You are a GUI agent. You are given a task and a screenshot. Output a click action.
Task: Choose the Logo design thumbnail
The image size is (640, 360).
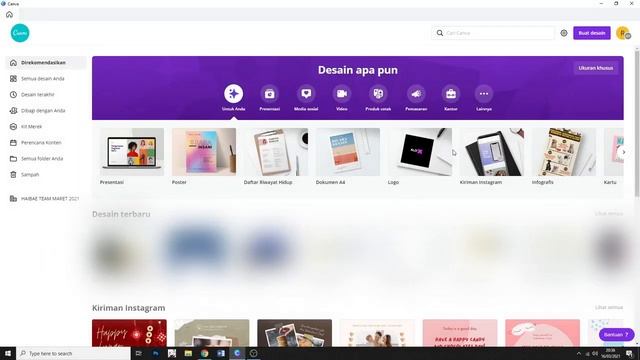[420, 152]
